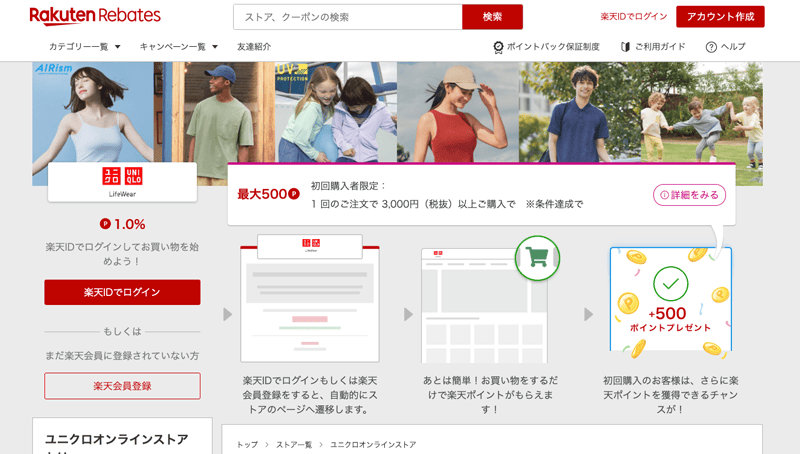The width and height of the screenshot is (800, 454).
Task: Click the 楽天会員登録 outlined button
Action: [122, 386]
